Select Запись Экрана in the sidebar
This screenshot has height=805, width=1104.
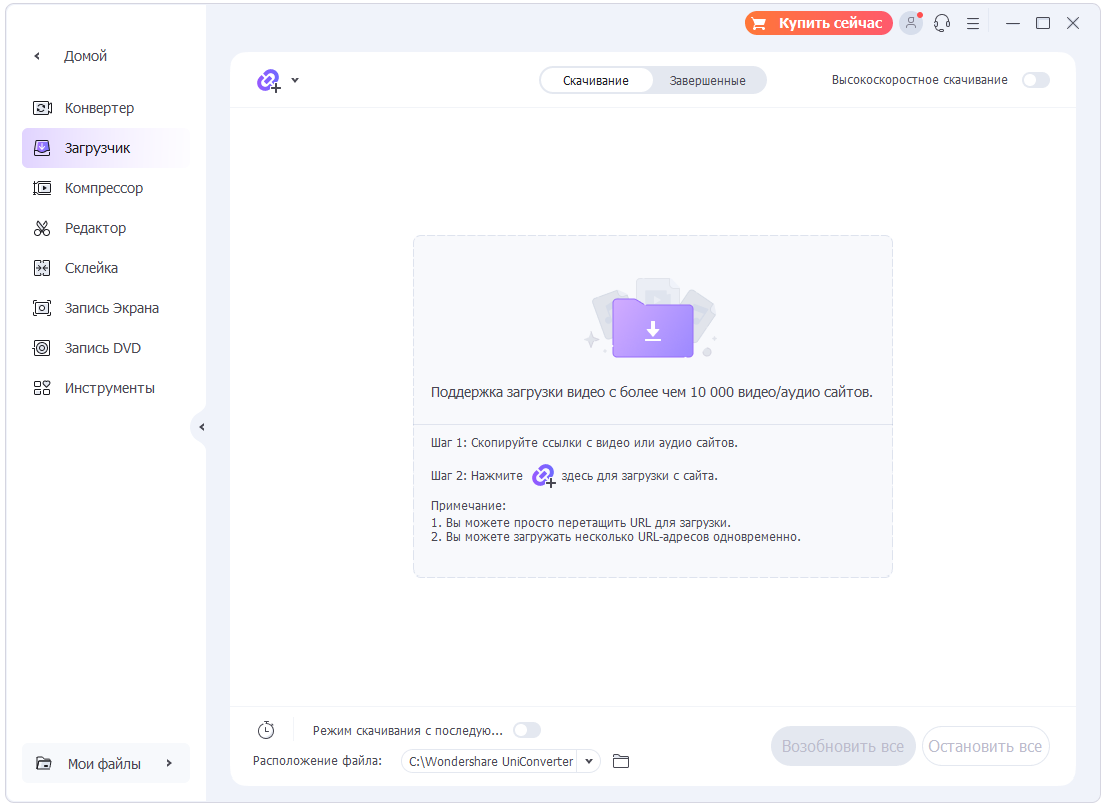(106, 308)
